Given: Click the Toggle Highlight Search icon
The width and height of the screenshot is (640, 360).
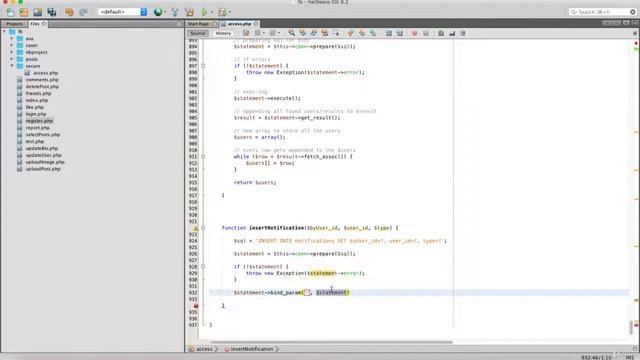Looking at the screenshot, I should point(324,33).
